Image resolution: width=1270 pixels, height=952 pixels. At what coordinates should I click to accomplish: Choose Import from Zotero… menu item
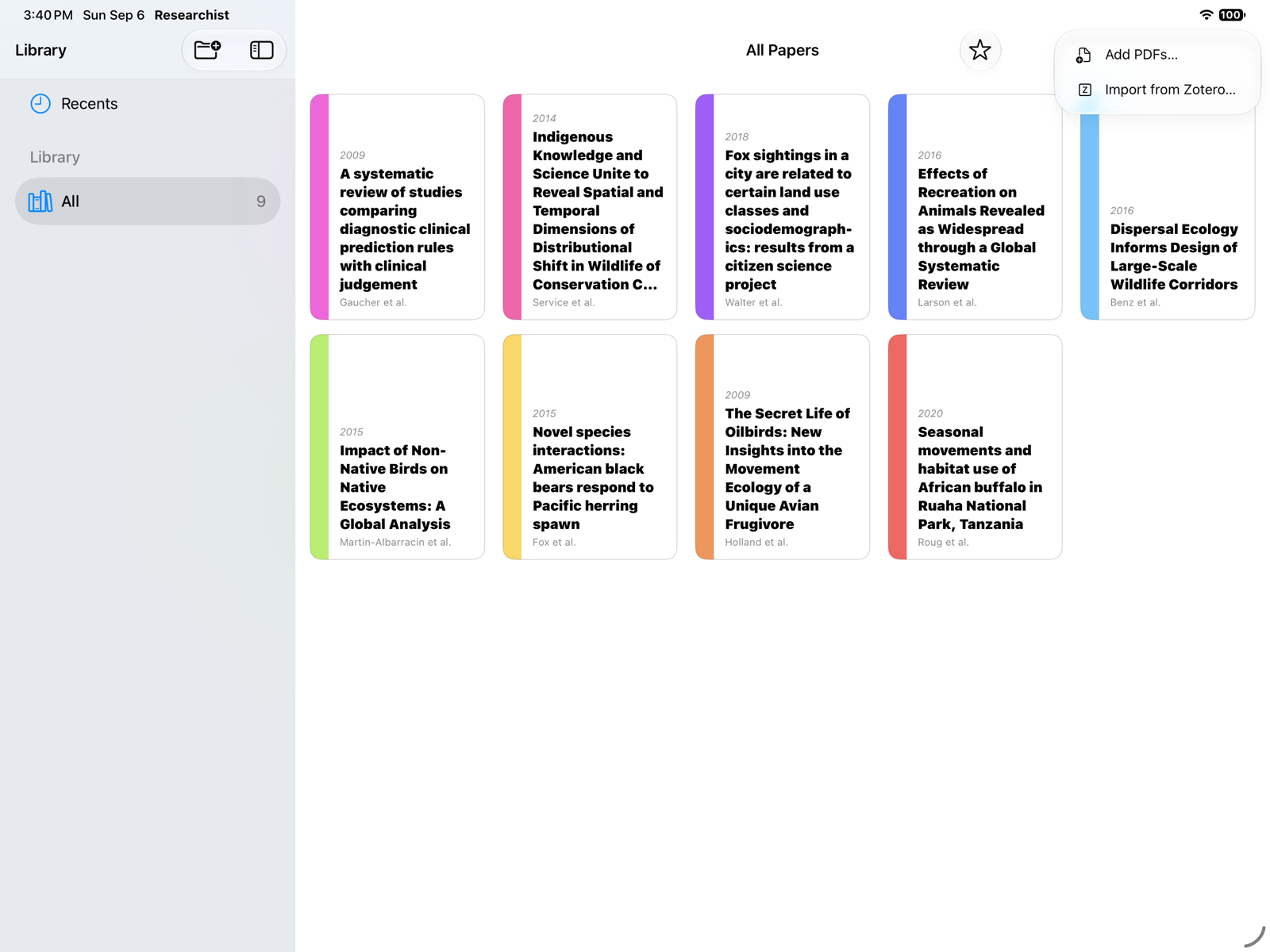[1157, 90]
